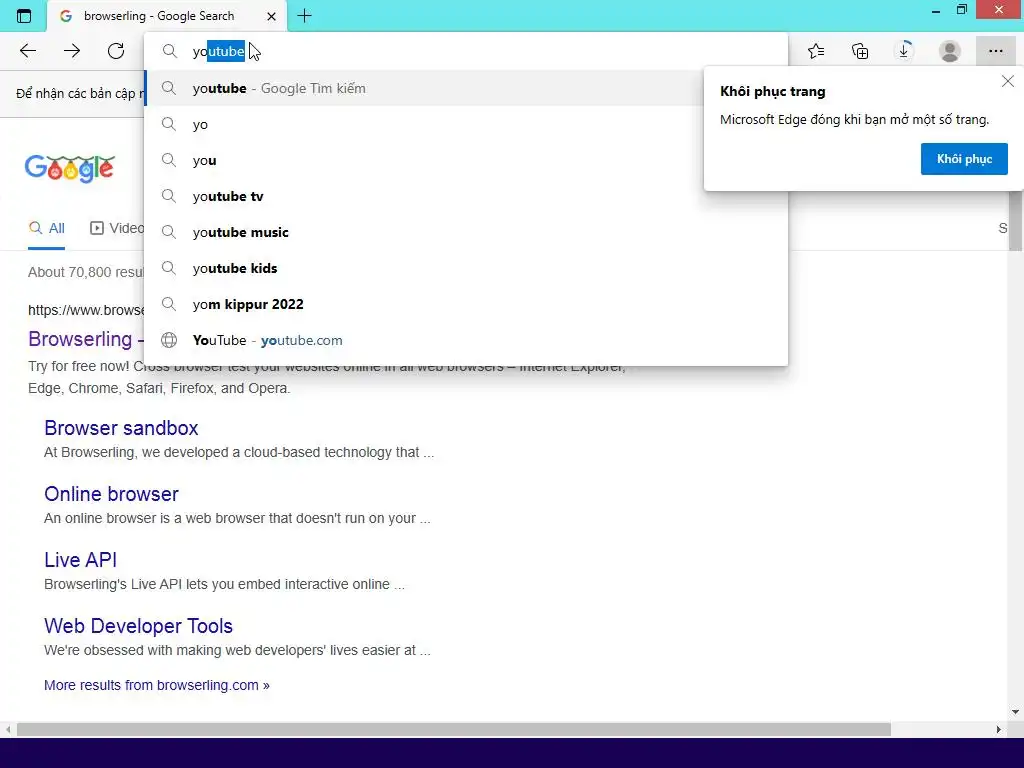Open the Browserling result title link
Screen dimensions: 1024x768
(x=86, y=339)
